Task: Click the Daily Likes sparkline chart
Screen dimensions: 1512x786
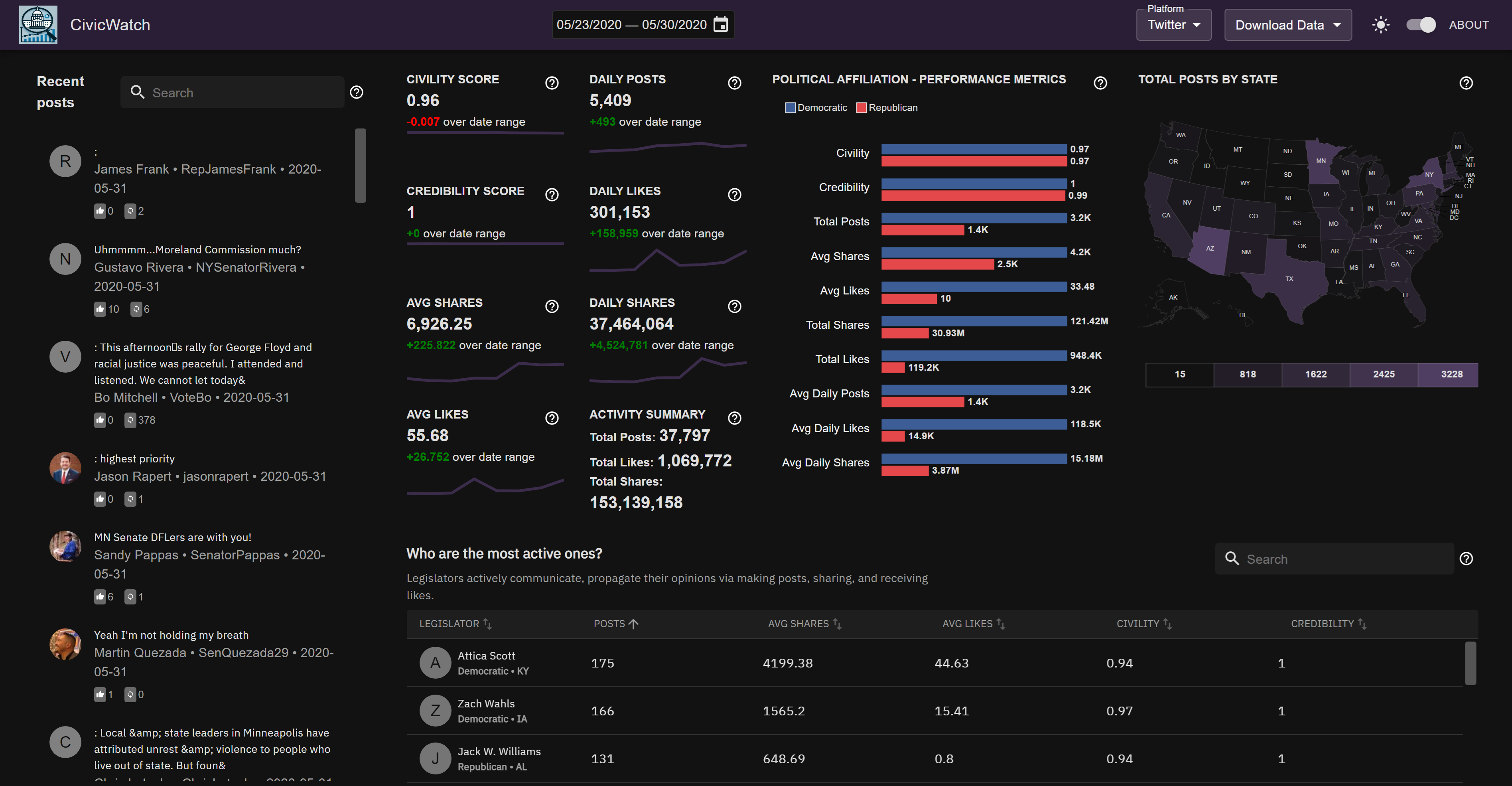Action: tap(668, 260)
